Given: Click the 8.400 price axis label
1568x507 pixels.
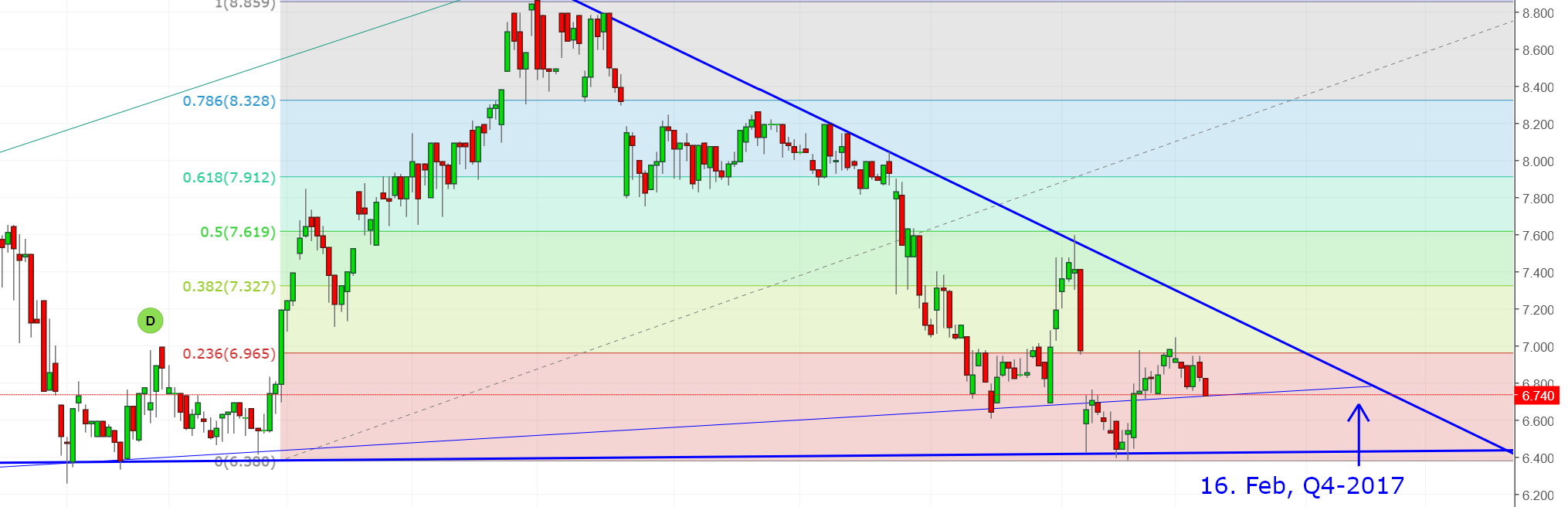Looking at the screenshot, I should (1538, 87).
